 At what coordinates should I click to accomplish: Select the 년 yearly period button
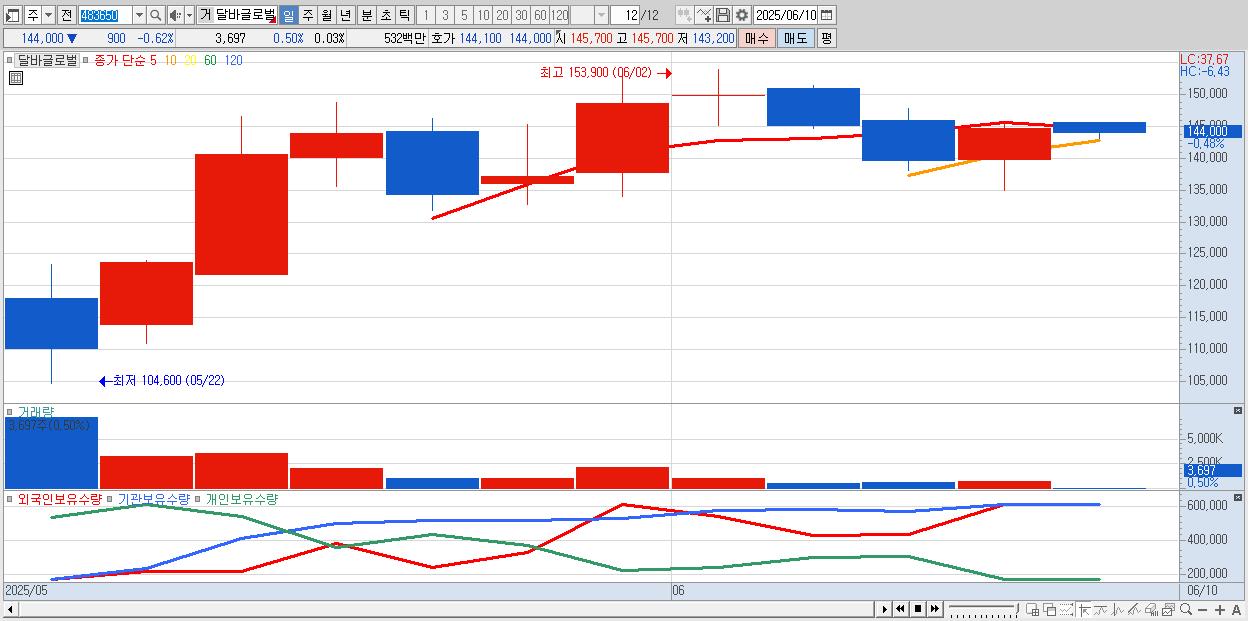click(x=345, y=15)
